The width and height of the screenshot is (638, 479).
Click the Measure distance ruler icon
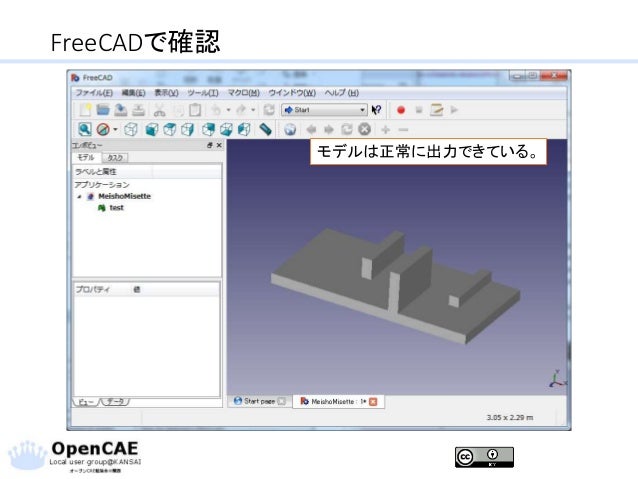265,129
